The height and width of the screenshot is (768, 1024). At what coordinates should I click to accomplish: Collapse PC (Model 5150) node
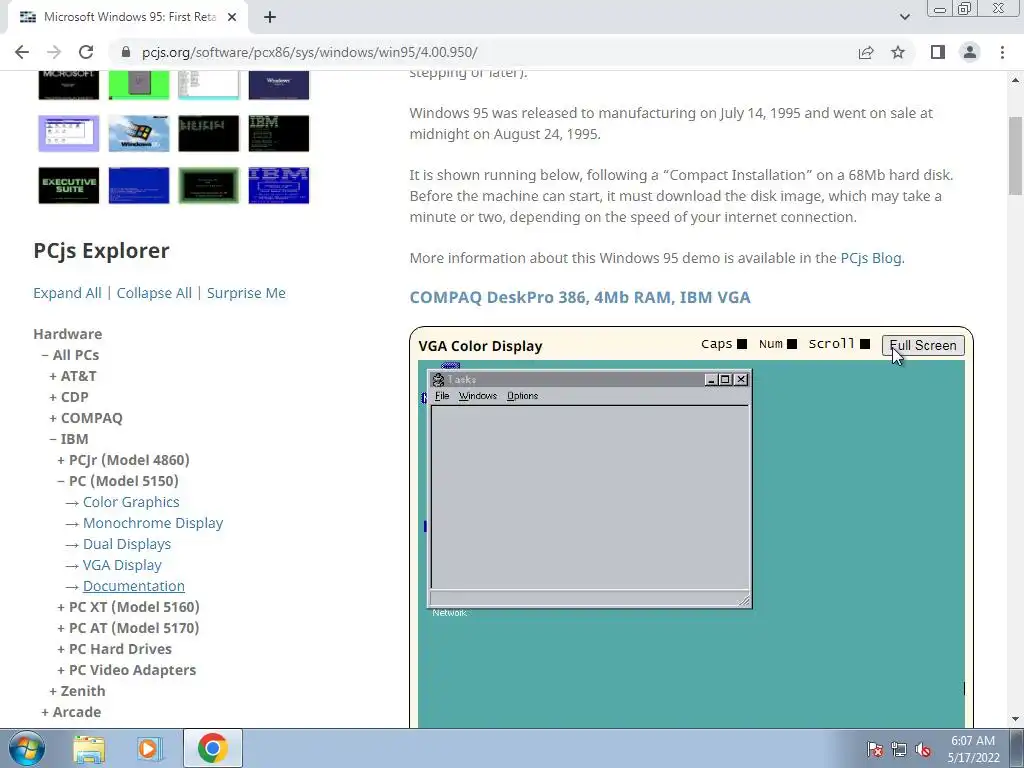coord(61,481)
